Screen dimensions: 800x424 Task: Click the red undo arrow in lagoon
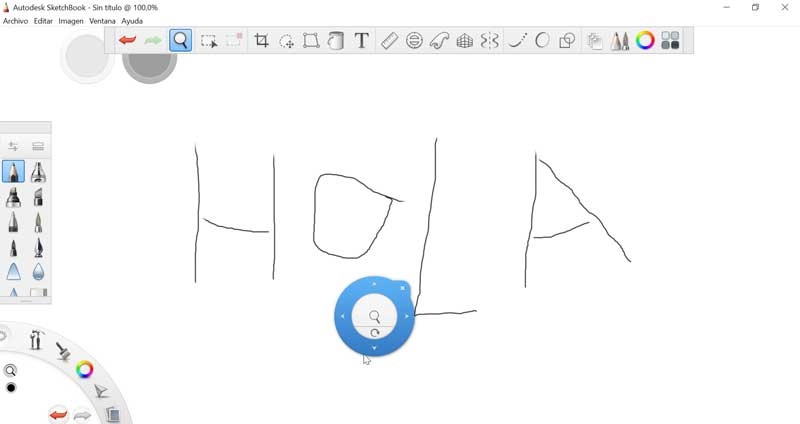pos(59,415)
